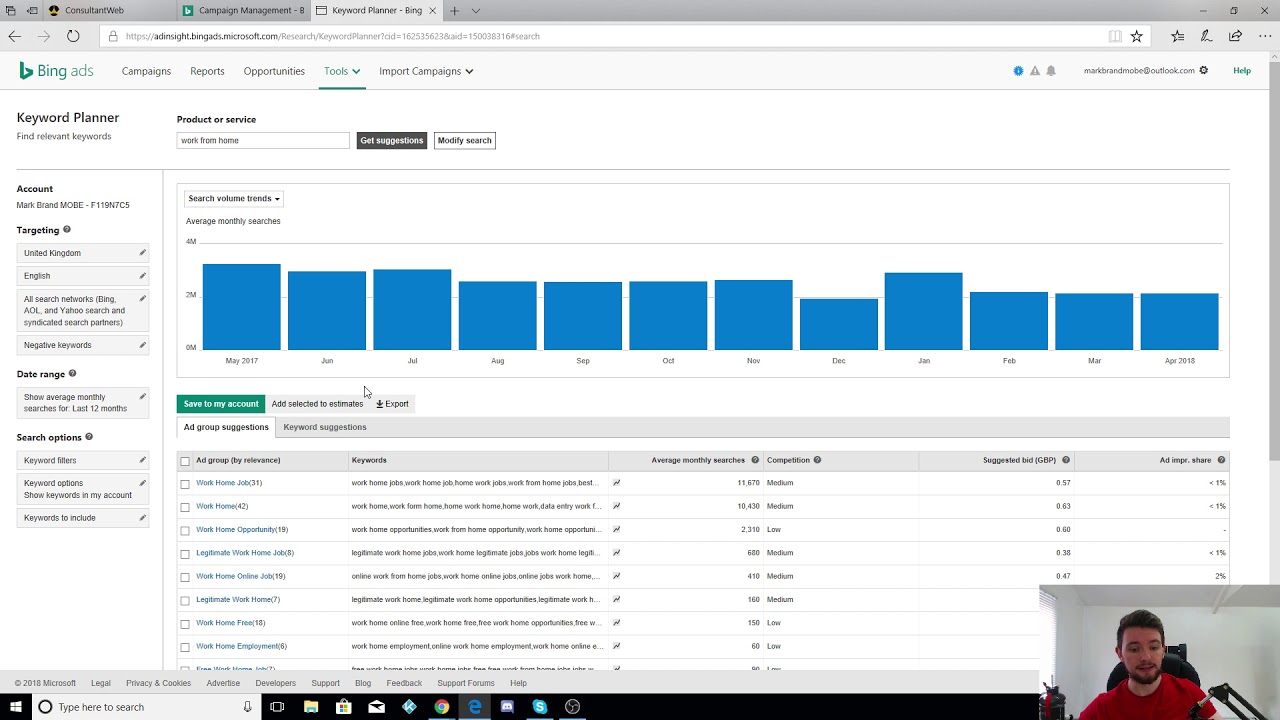Toggle select-all checkbox in table header
Image resolution: width=1280 pixels, height=720 pixels.
pos(185,461)
